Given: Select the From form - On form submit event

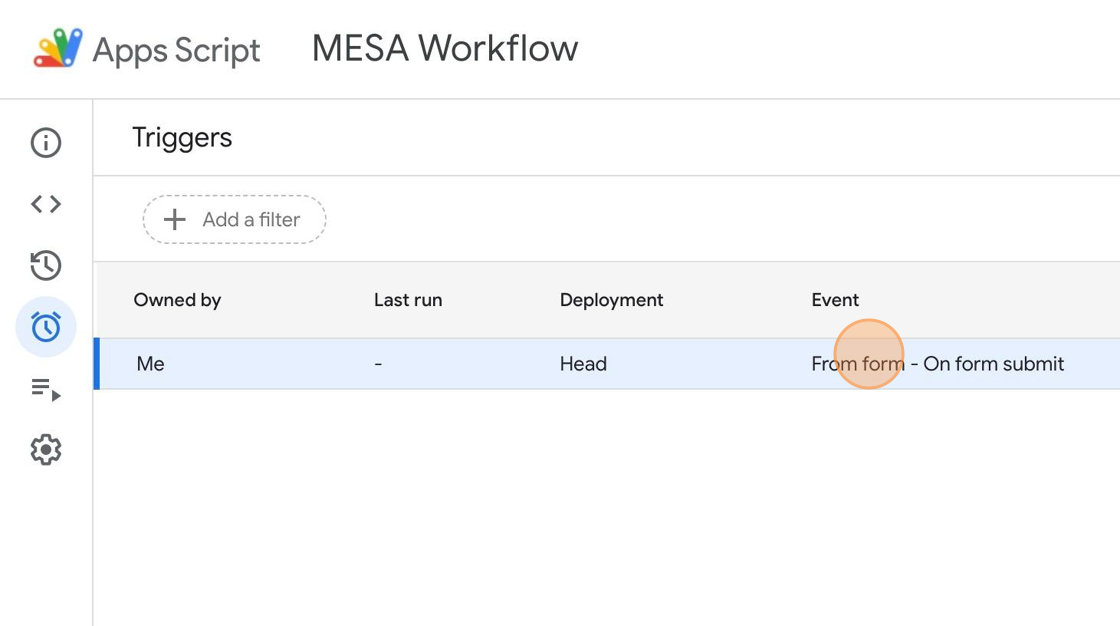Looking at the screenshot, I should pyautogui.click(x=937, y=364).
